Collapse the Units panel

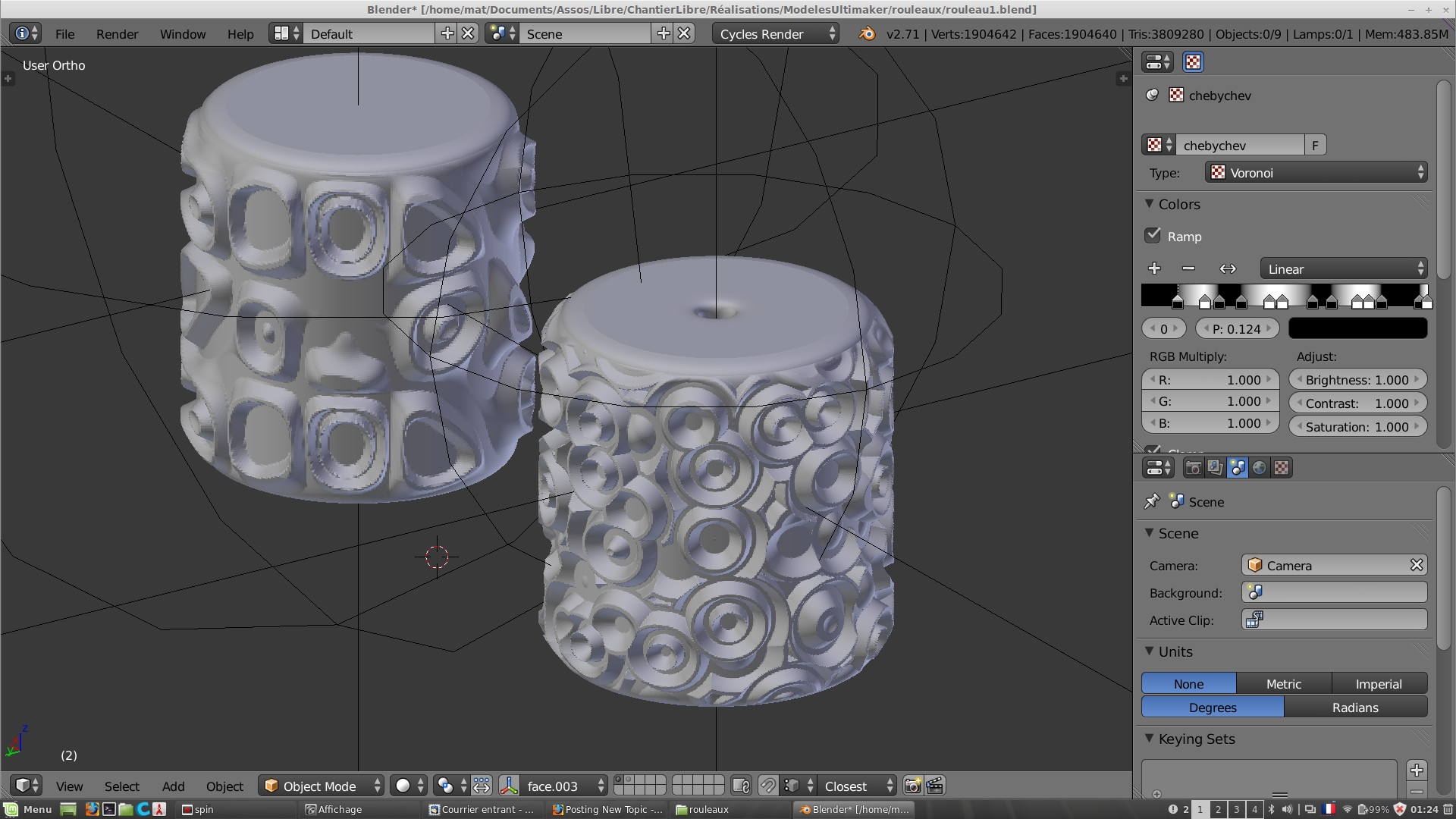coord(1150,651)
